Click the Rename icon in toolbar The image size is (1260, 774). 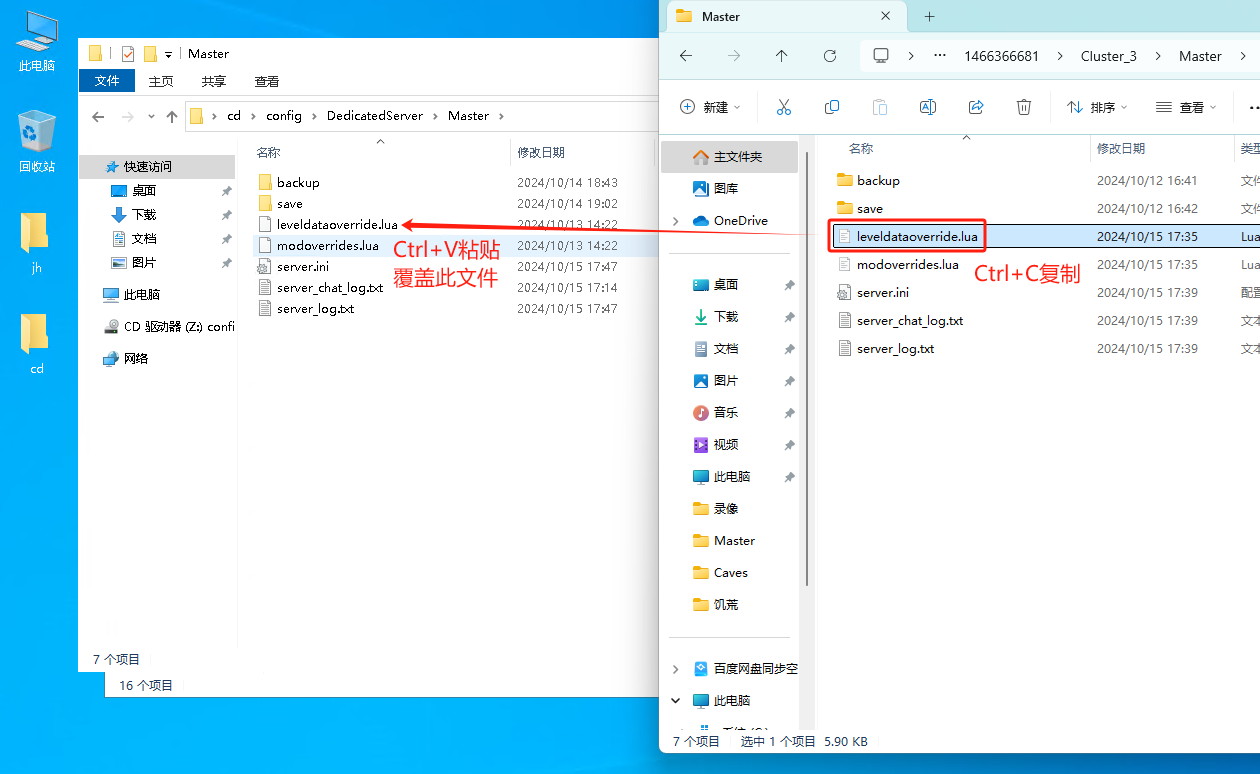[928, 107]
